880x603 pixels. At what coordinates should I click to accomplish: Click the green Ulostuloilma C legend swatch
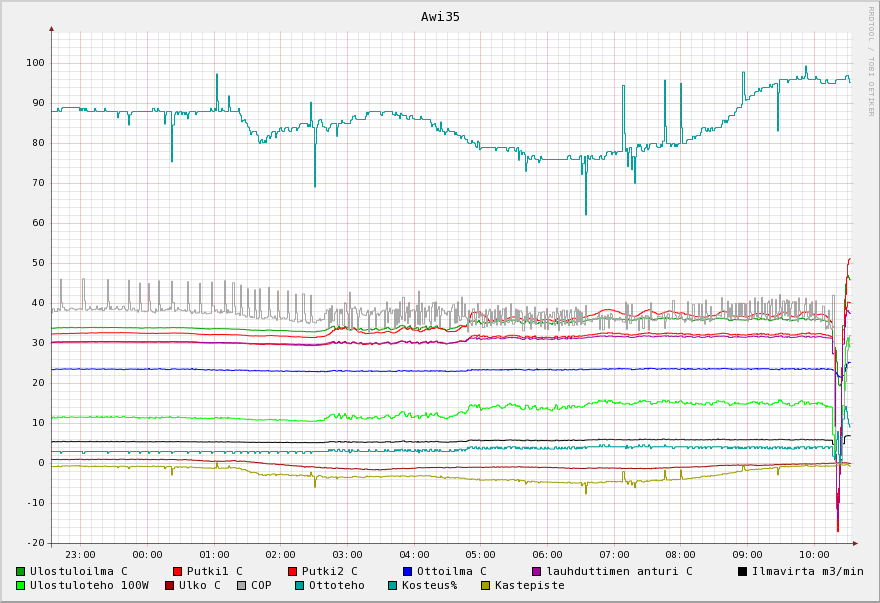(21, 572)
